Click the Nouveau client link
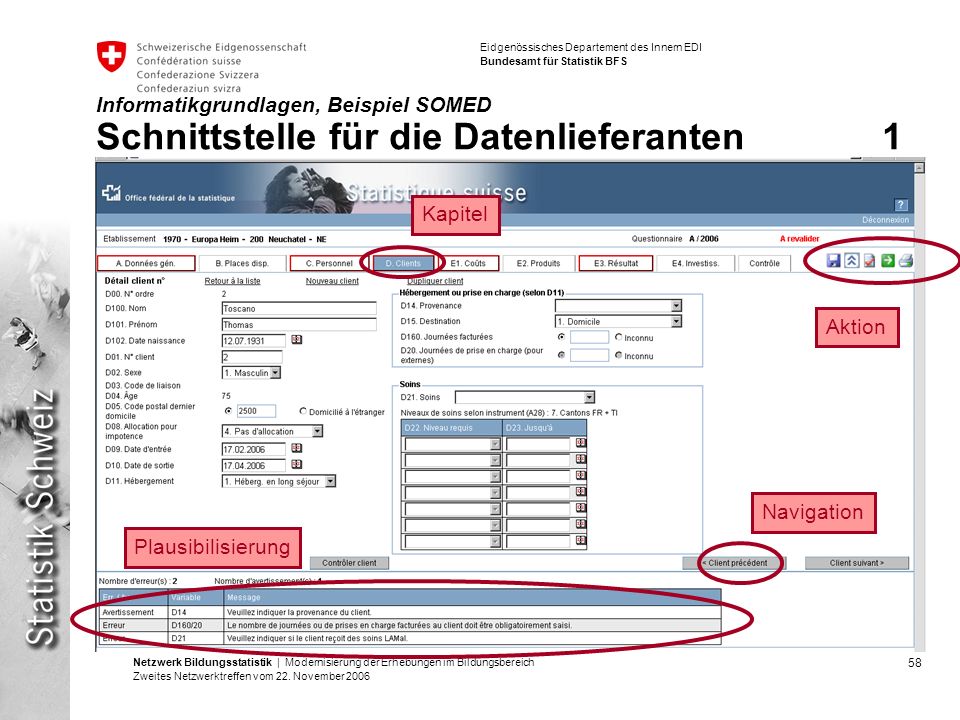This screenshot has width=960, height=720. (332, 281)
